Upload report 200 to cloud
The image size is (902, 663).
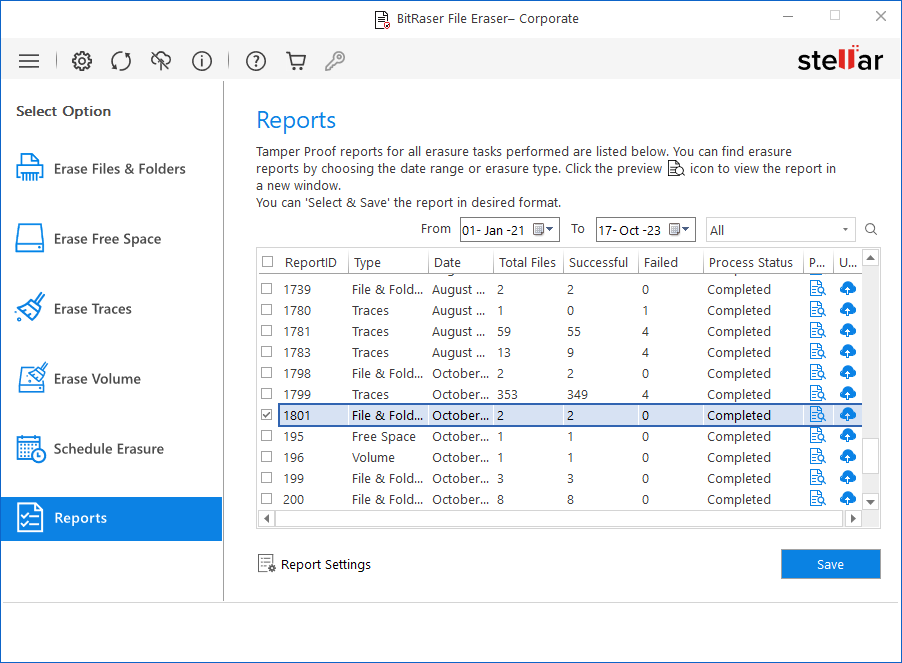pyautogui.click(x=847, y=499)
